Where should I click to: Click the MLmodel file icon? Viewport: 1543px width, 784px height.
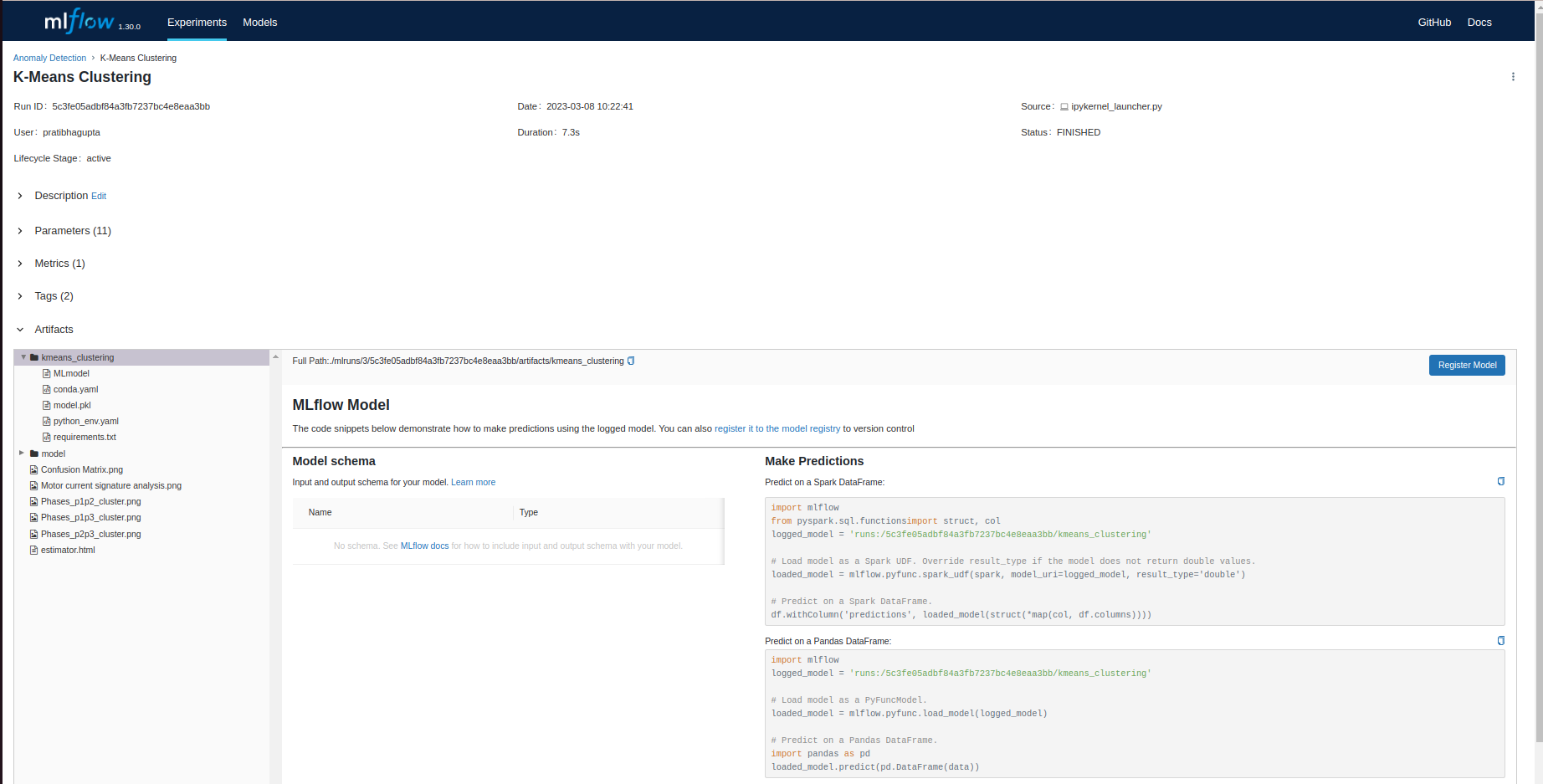tap(47, 373)
